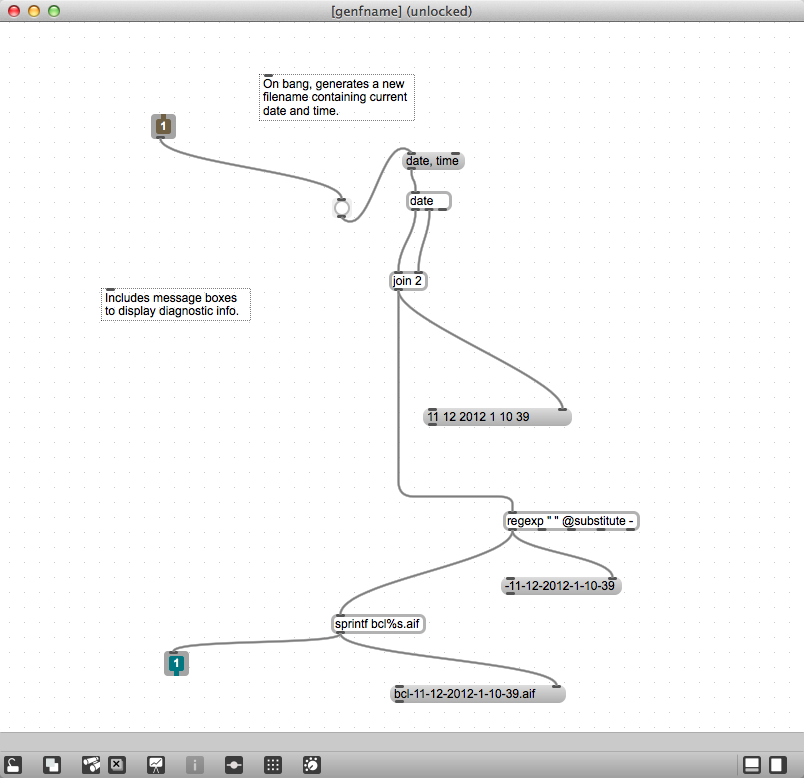Zoom the genfname window with green button
This screenshot has width=804, height=778.
tap(54, 11)
